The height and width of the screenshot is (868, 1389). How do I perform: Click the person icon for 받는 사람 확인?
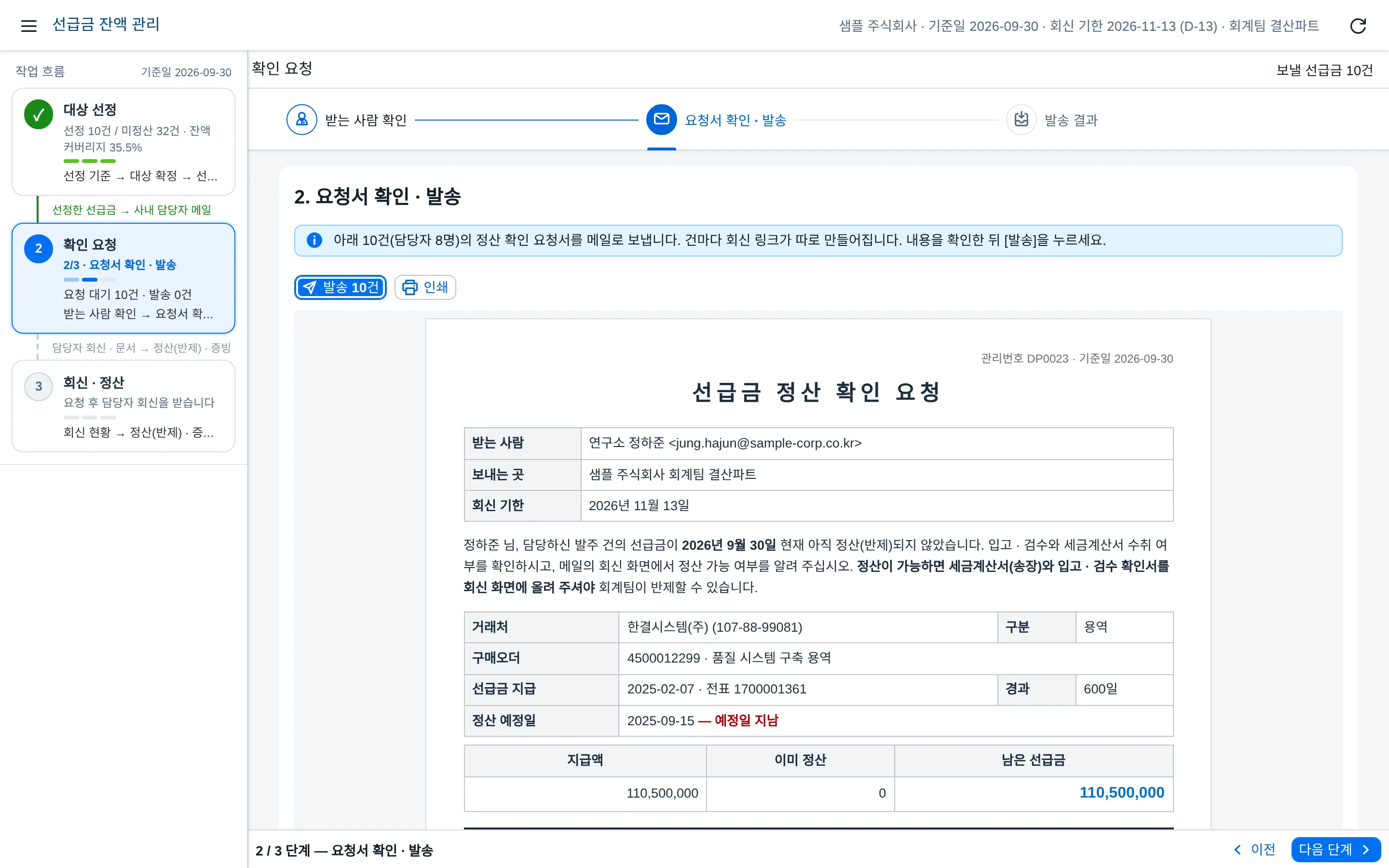(x=301, y=120)
